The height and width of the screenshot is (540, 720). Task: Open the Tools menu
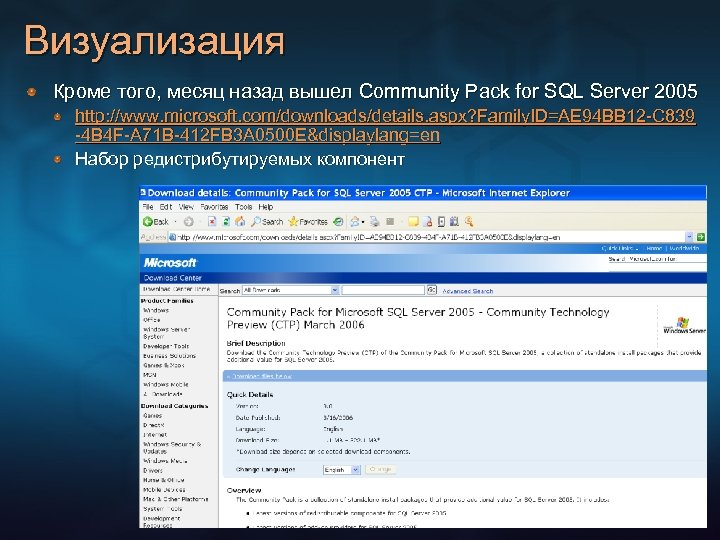243,207
